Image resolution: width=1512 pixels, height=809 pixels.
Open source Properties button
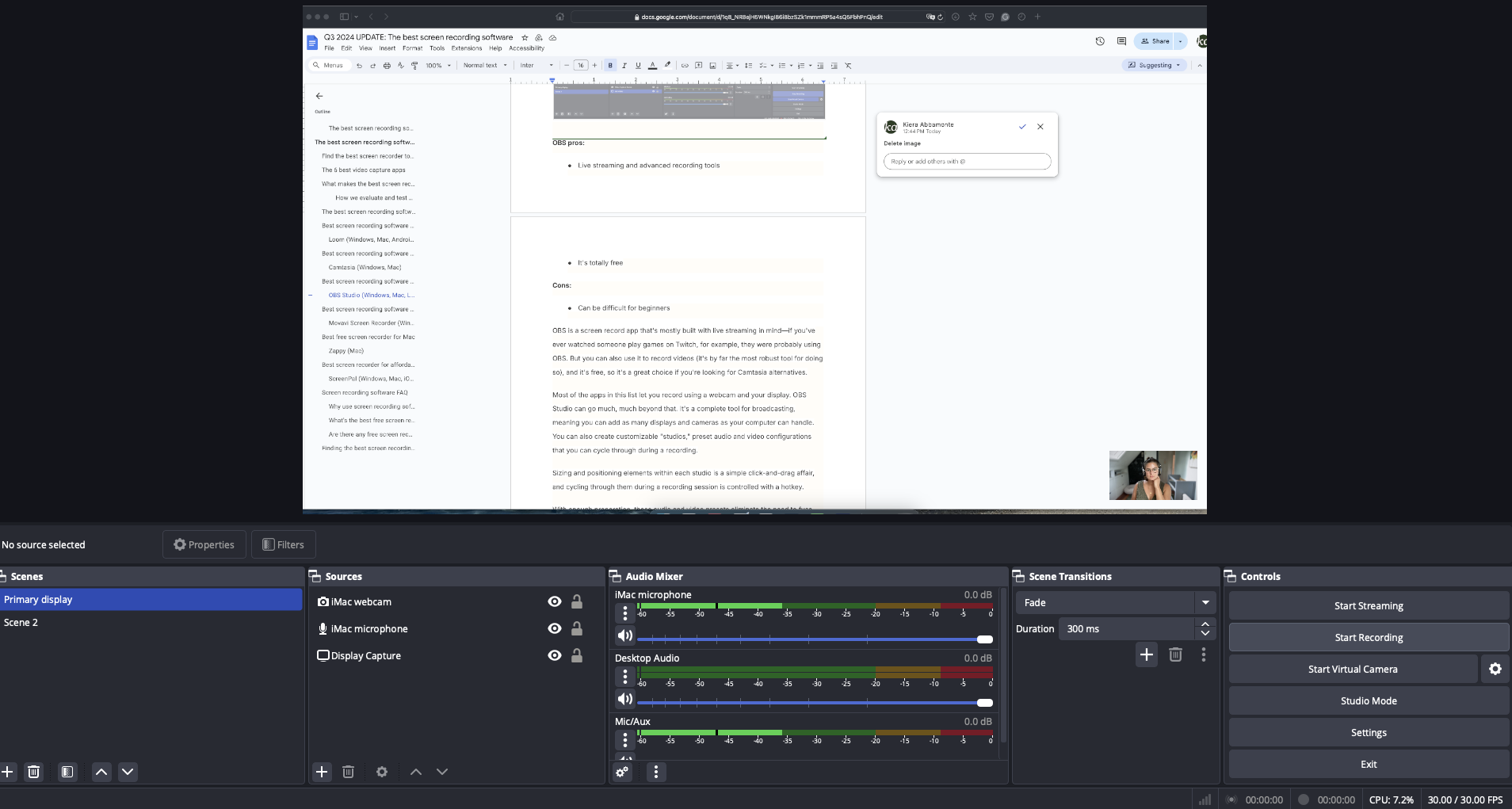204,544
